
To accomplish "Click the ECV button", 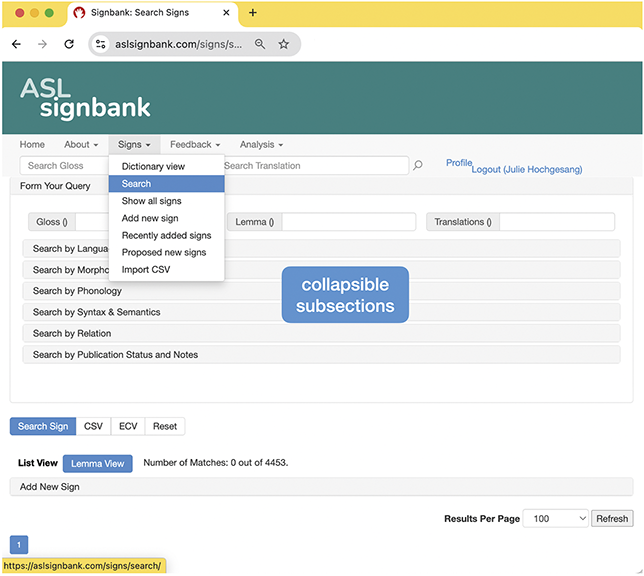I will [x=128, y=426].
